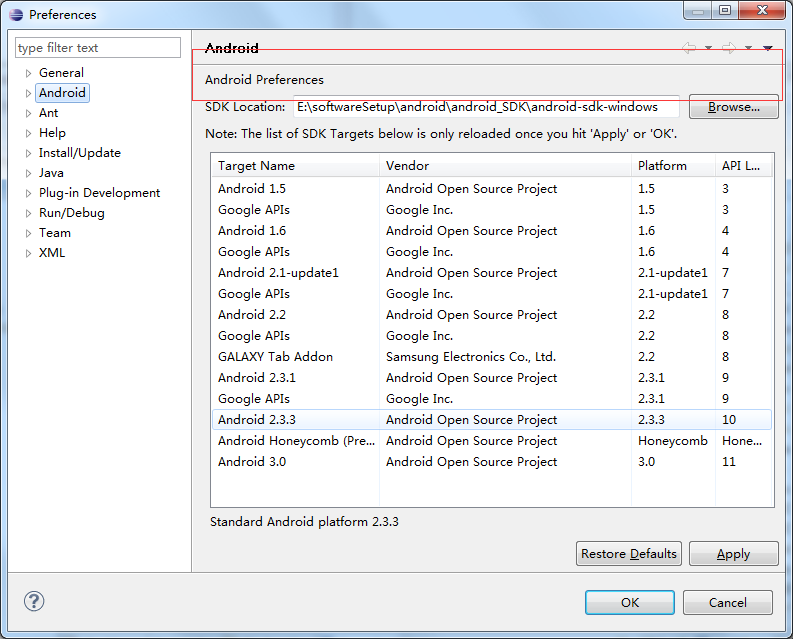Select the Android 1.6 target row
The width and height of the screenshot is (793, 639).
click(x=492, y=231)
